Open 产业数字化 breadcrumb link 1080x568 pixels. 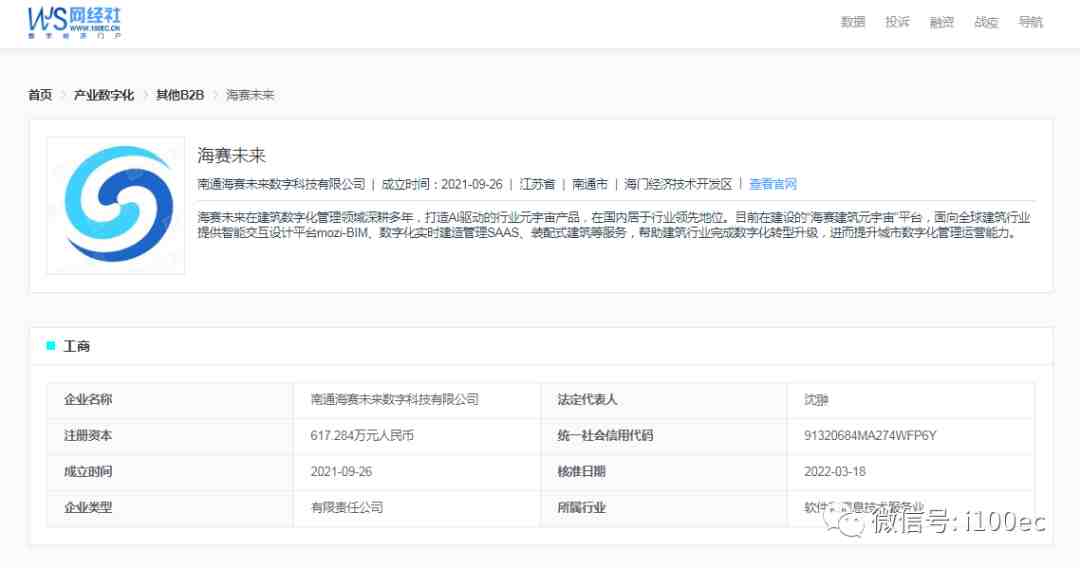[x=103, y=95]
